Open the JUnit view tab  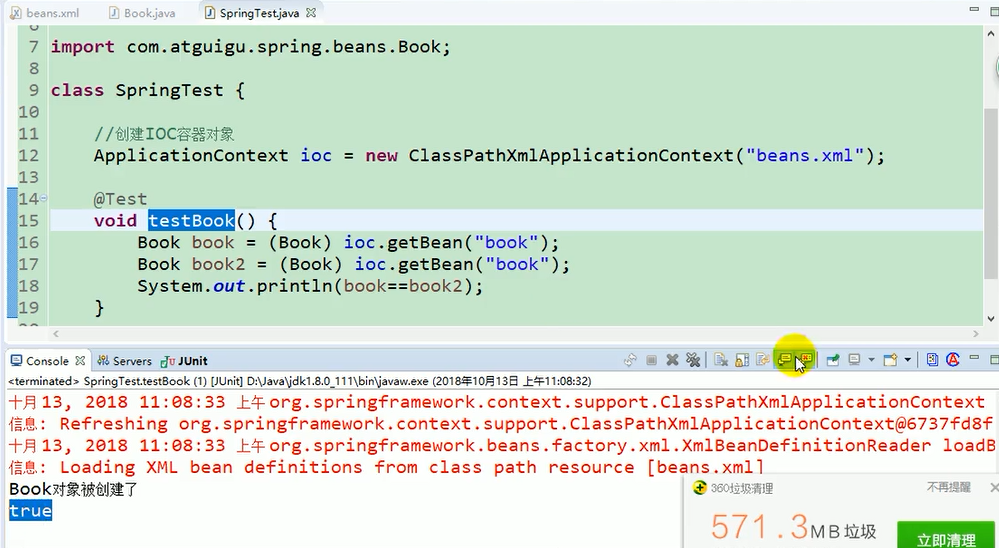tap(184, 361)
